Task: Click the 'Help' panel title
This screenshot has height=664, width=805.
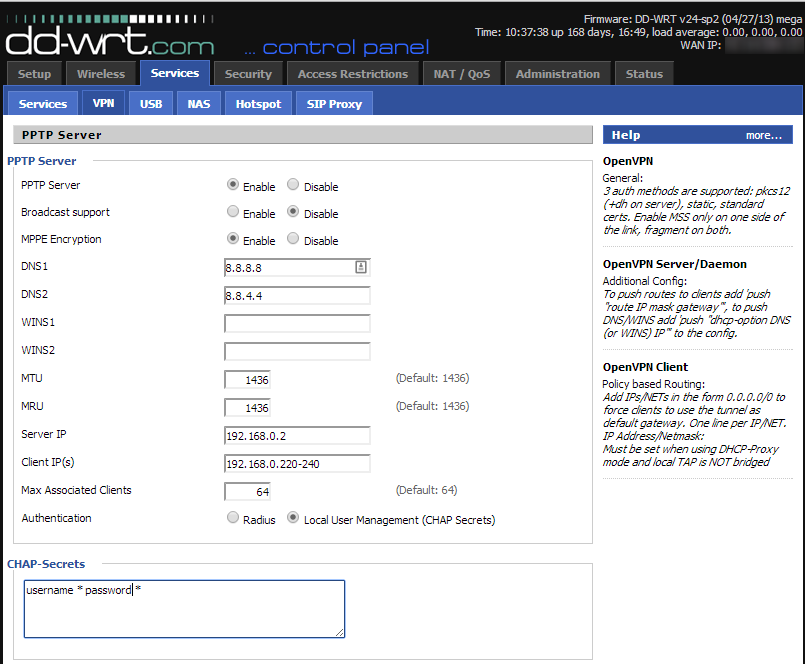Action: click(x=626, y=135)
